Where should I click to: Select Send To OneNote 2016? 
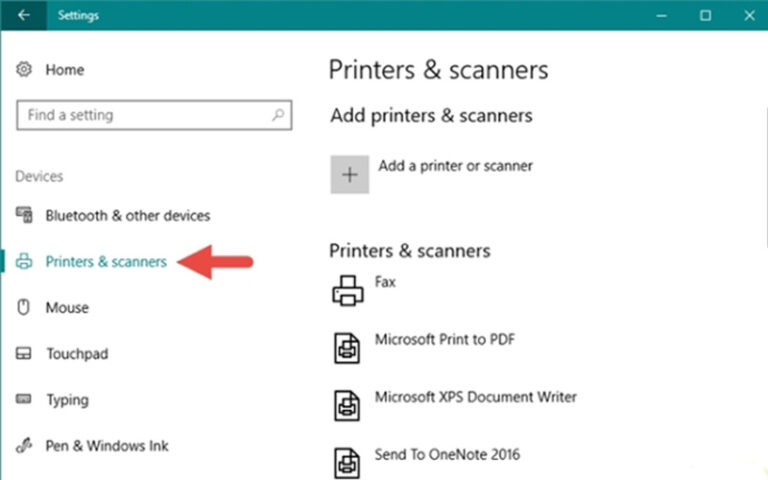pyautogui.click(x=447, y=455)
